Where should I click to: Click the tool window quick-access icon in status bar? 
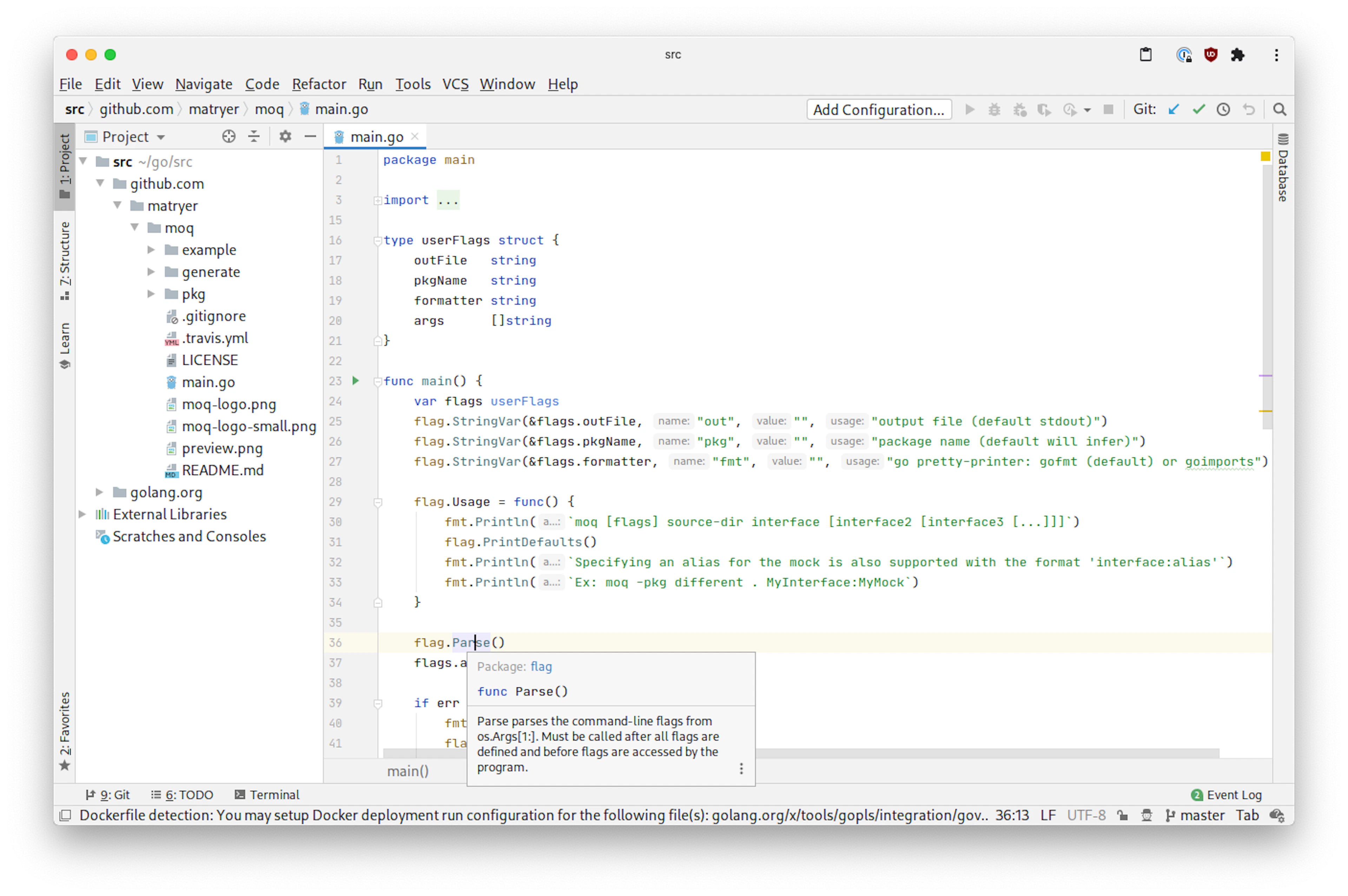pyautogui.click(x=66, y=816)
